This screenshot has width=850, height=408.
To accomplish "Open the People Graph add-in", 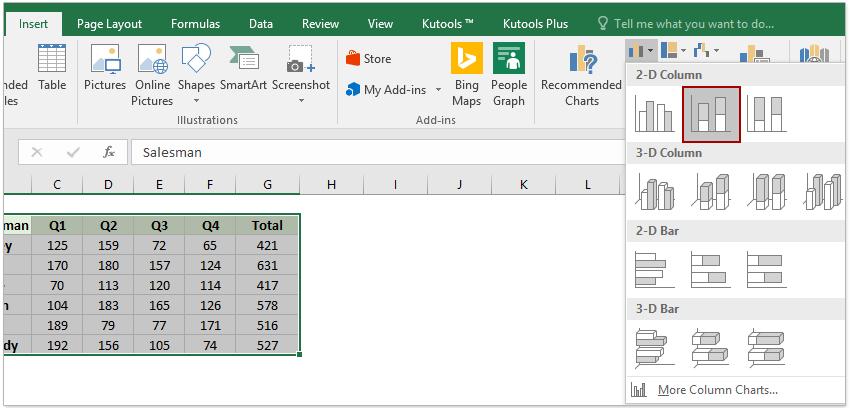I will click(x=509, y=74).
